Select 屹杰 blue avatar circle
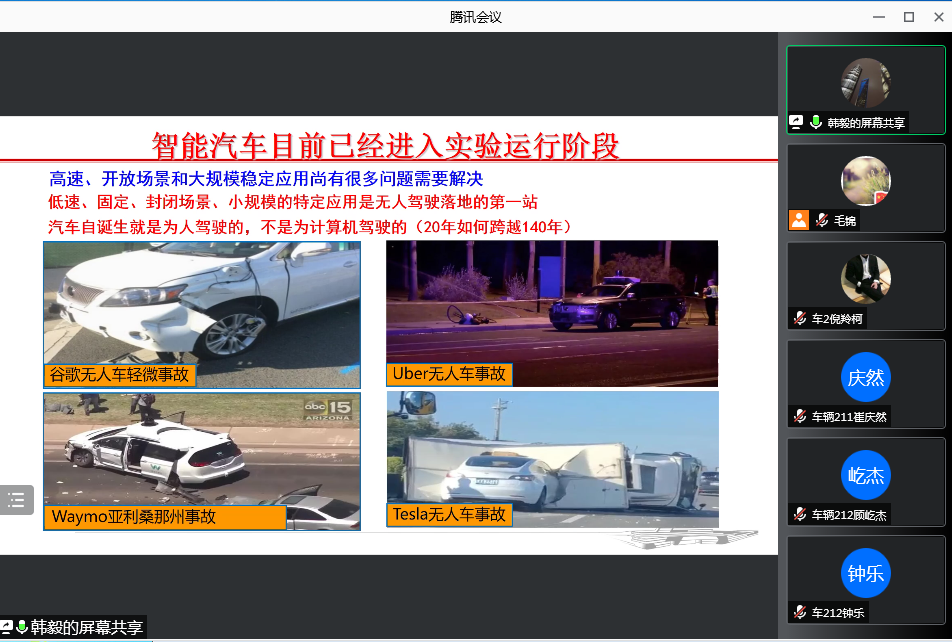The height and width of the screenshot is (642, 952). (x=866, y=476)
